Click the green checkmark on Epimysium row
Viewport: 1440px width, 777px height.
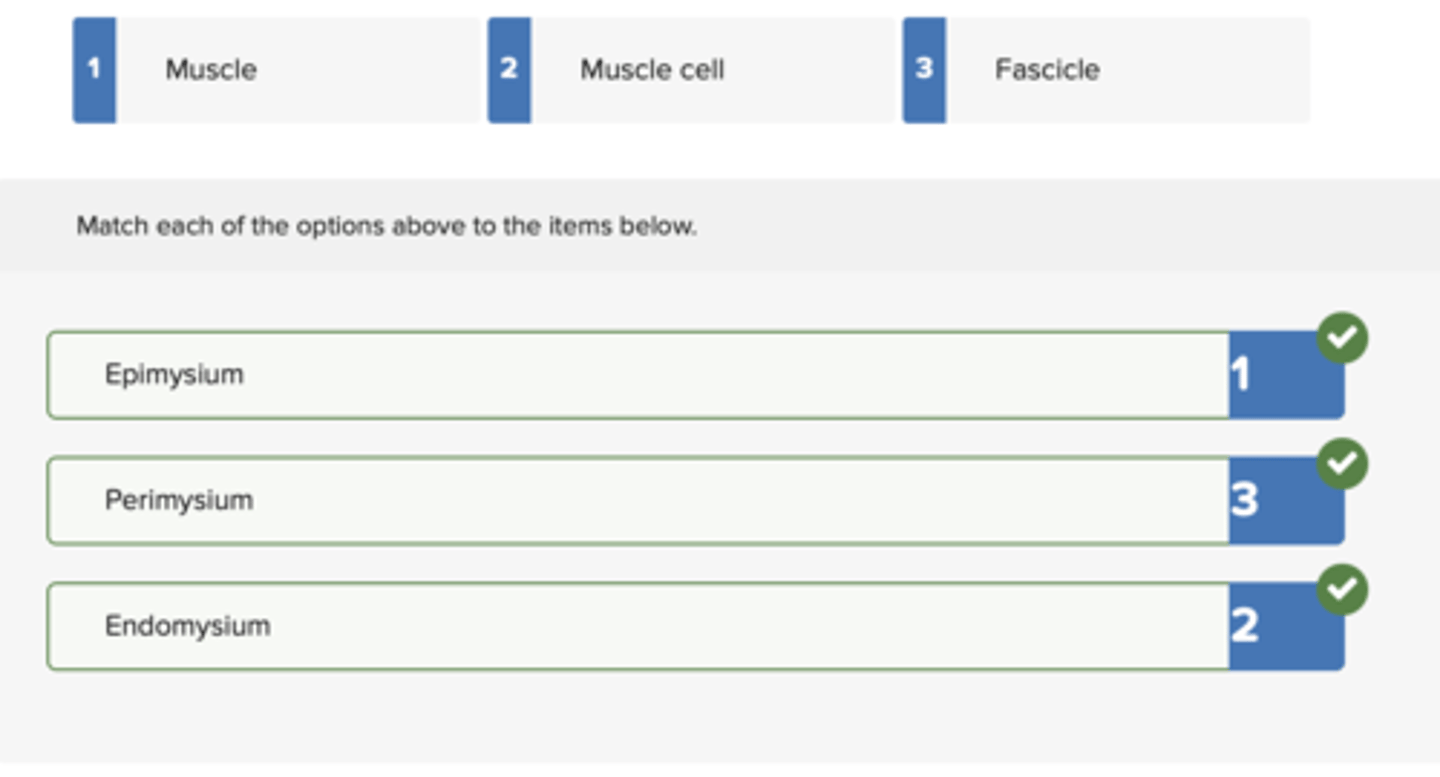click(x=1342, y=339)
